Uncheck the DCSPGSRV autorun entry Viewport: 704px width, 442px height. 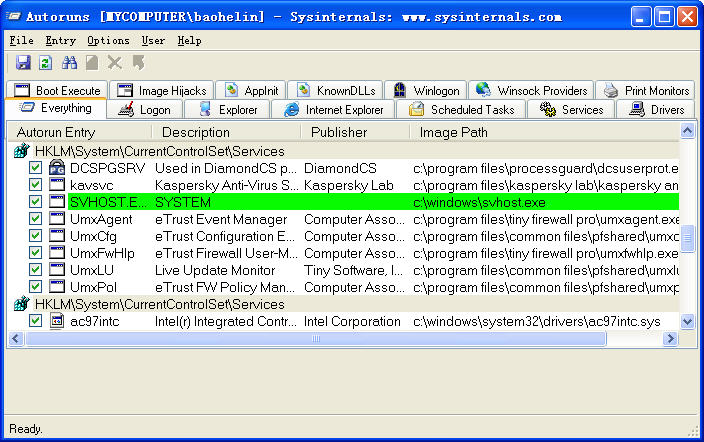tap(35, 168)
